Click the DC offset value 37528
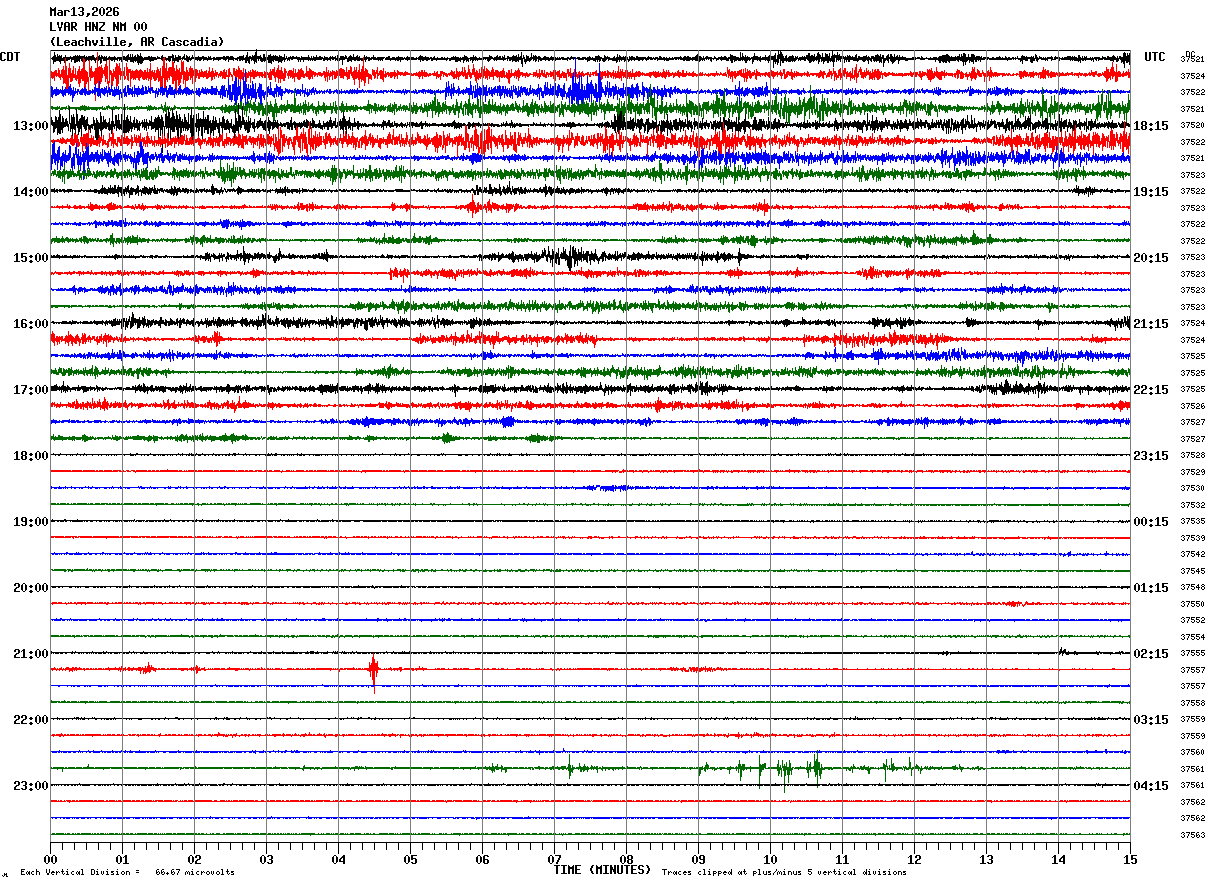This screenshot has height=886, width=1210. tap(1193, 455)
